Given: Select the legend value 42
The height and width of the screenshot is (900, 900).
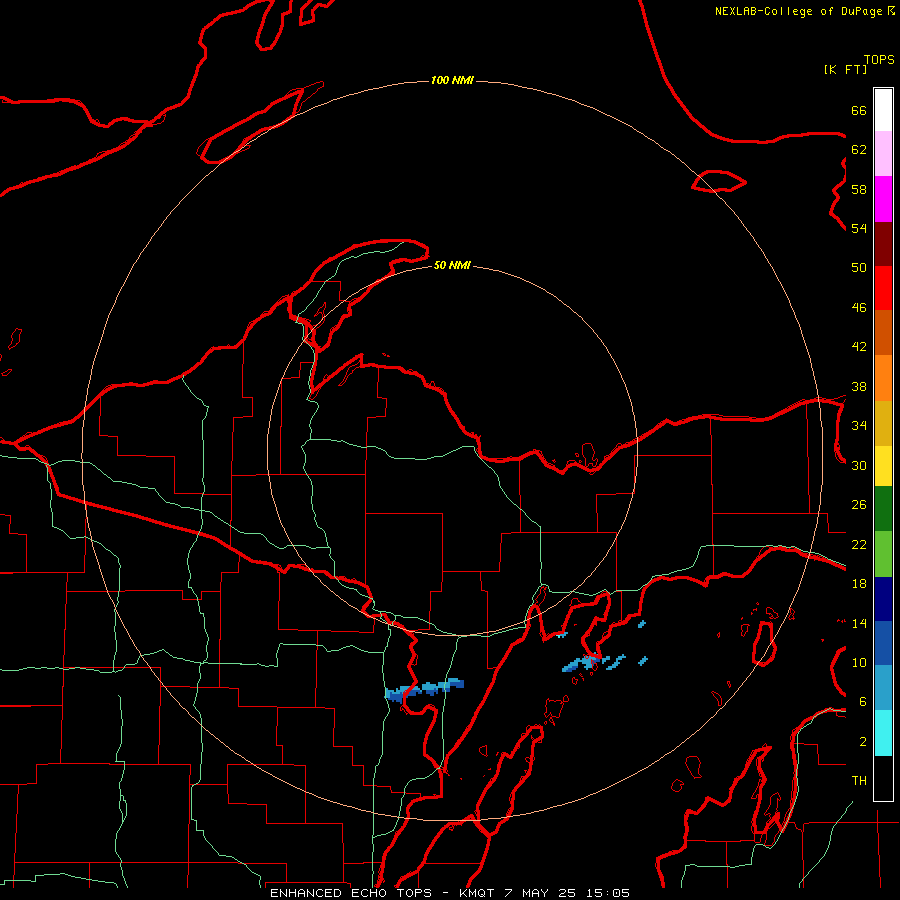Looking at the screenshot, I should point(859,347).
